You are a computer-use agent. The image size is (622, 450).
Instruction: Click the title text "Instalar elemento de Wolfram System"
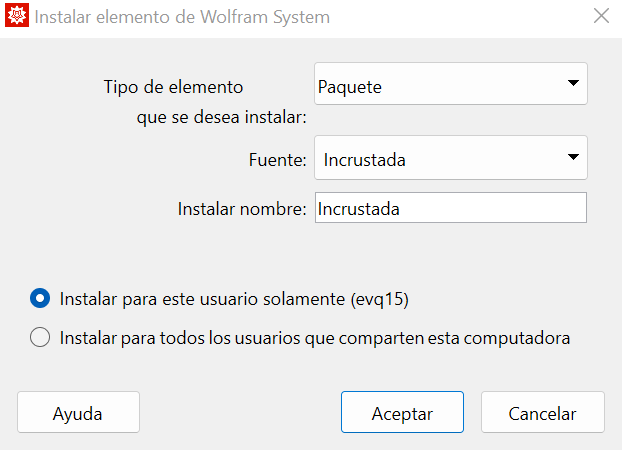pyautogui.click(x=182, y=17)
